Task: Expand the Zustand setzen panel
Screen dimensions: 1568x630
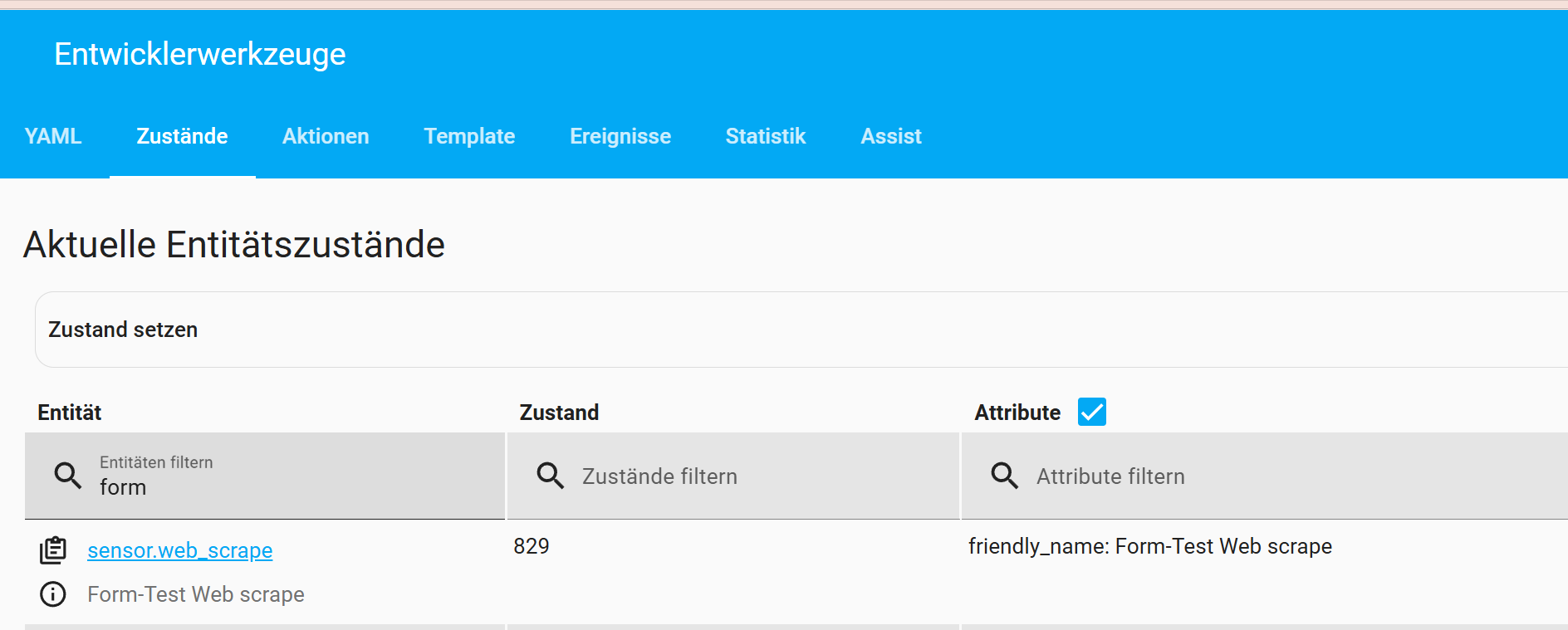Action: [123, 330]
